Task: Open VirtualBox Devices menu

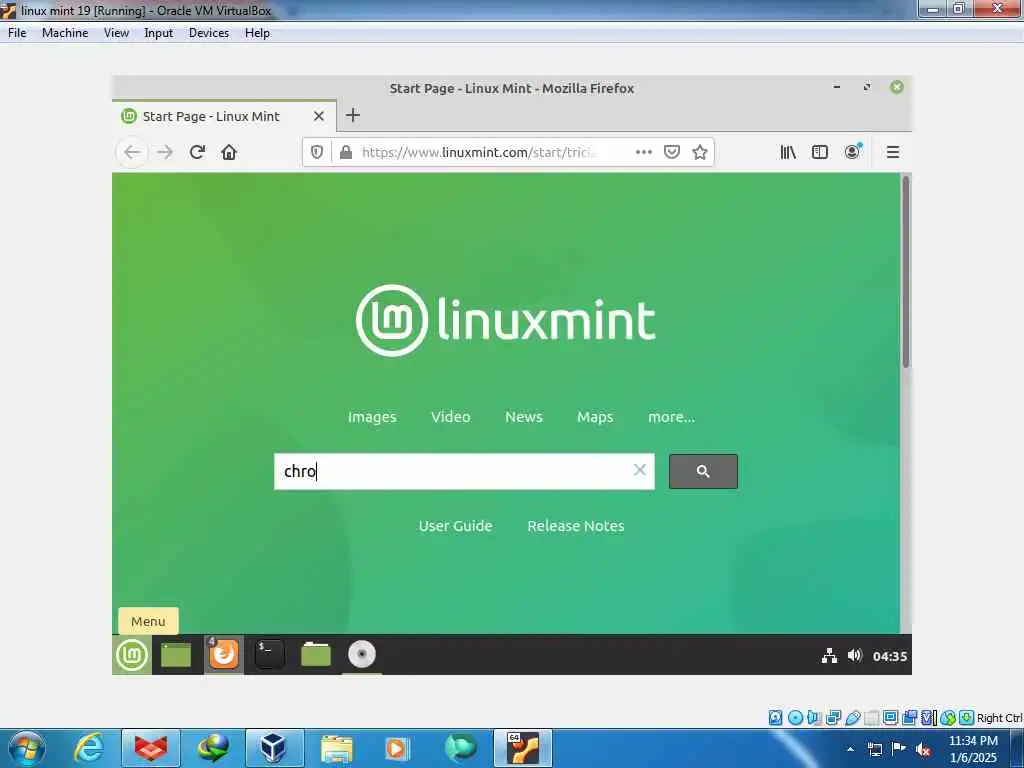Action: [x=209, y=33]
